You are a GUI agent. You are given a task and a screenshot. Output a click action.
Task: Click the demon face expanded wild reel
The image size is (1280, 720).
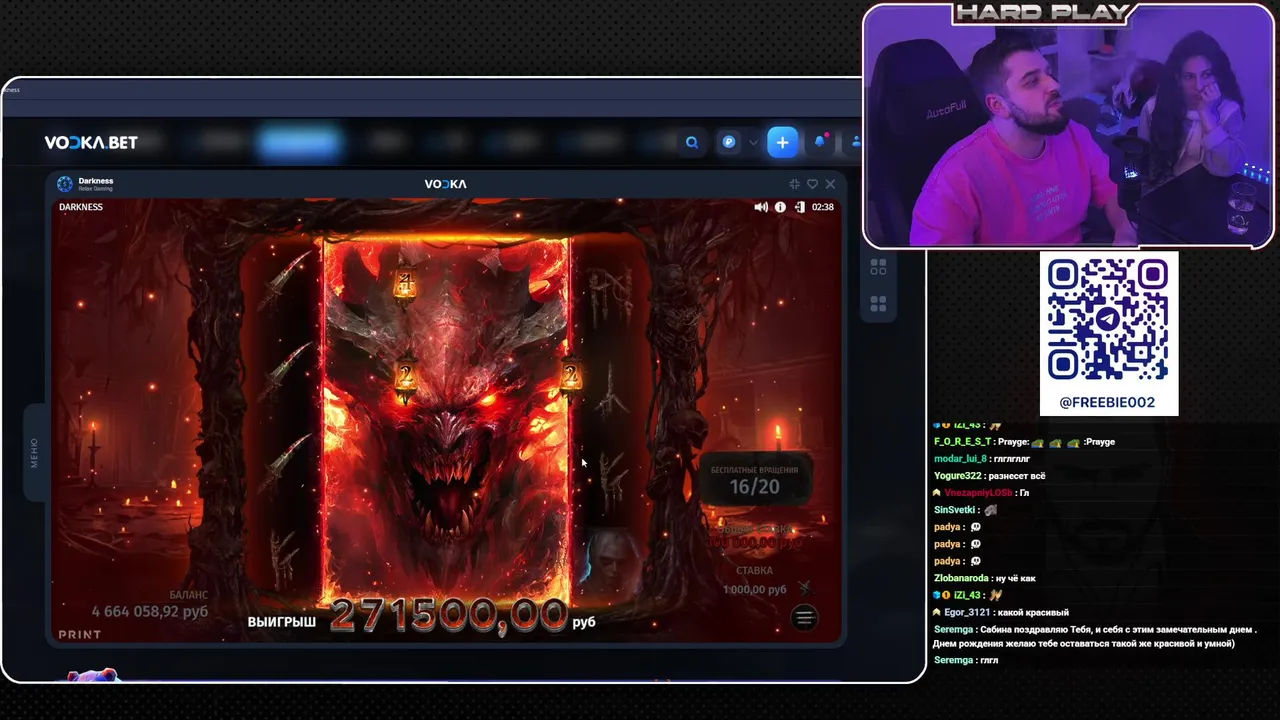[446, 420]
